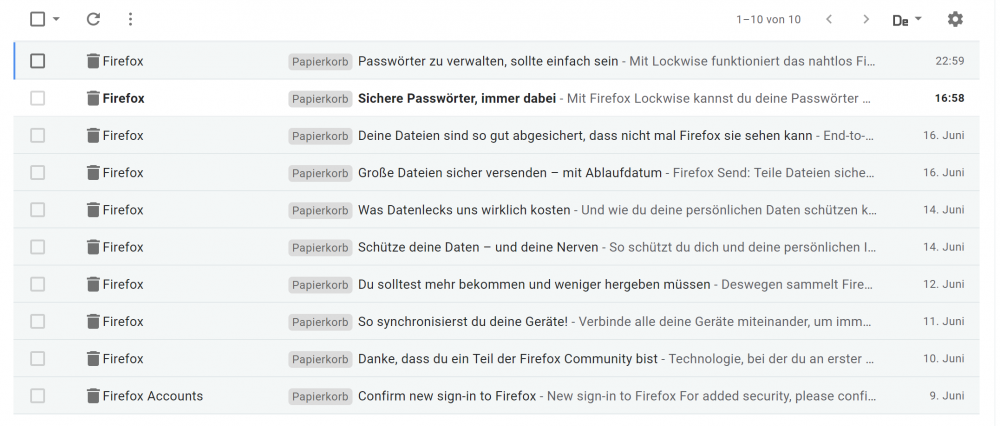Click the Papierkorb label on the 22:59 email

point(320,61)
